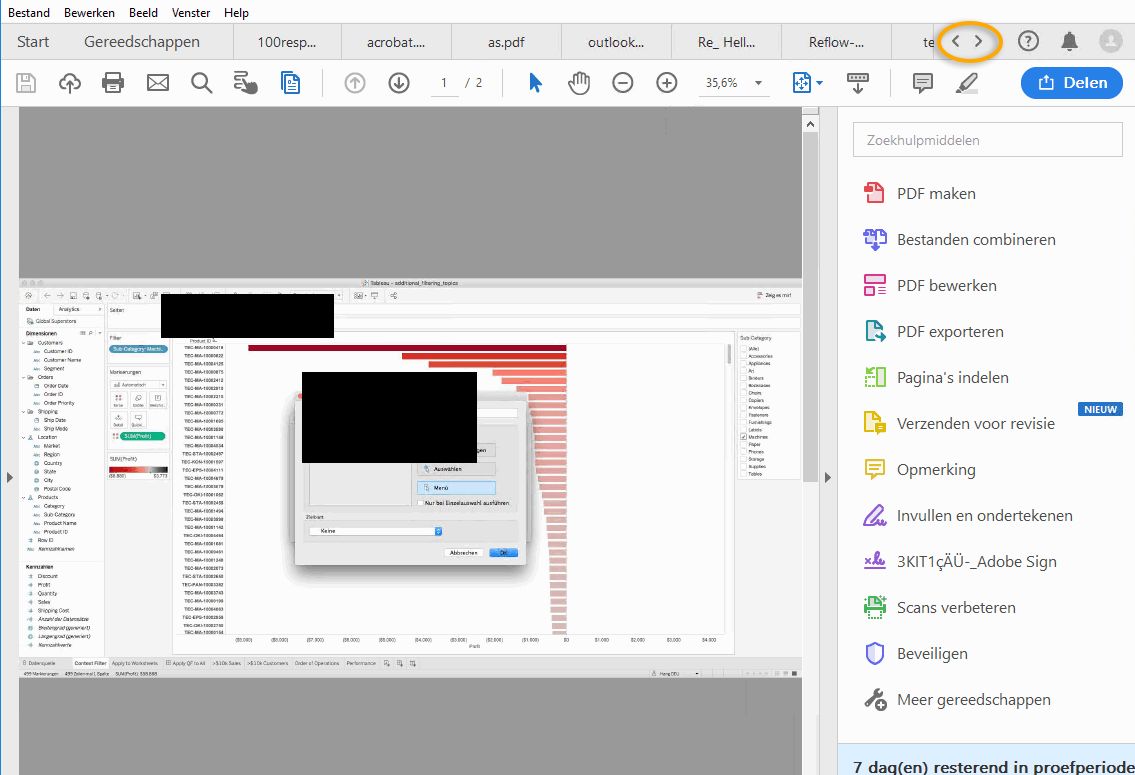The height and width of the screenshot is (775, 1135).
Task: Send document via the email envelope icon
Action: point(157,83)
